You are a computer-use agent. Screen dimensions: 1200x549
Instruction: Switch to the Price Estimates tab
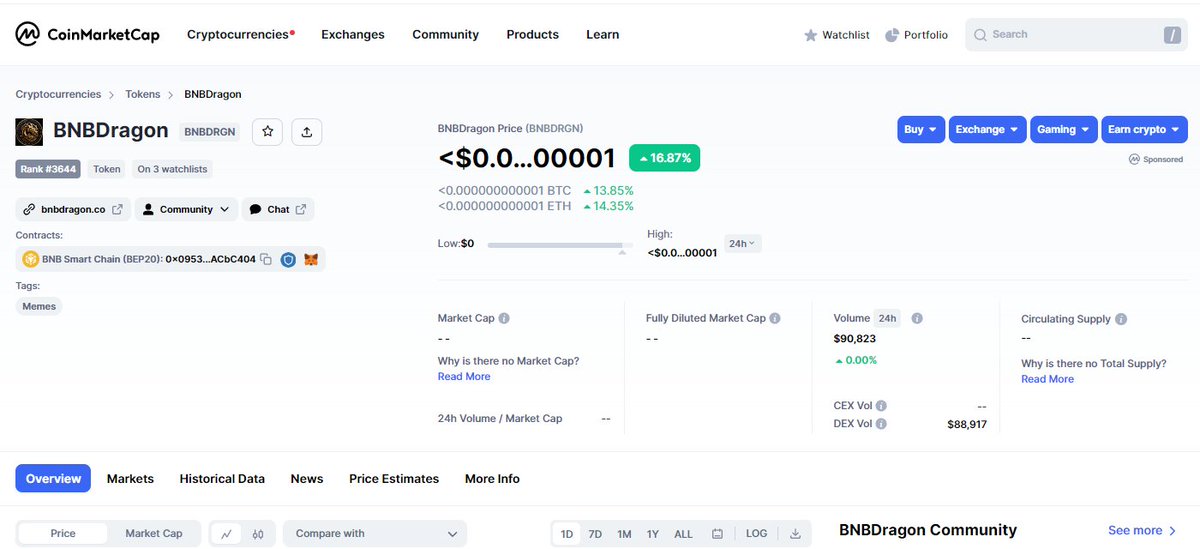tap(394, 478)
